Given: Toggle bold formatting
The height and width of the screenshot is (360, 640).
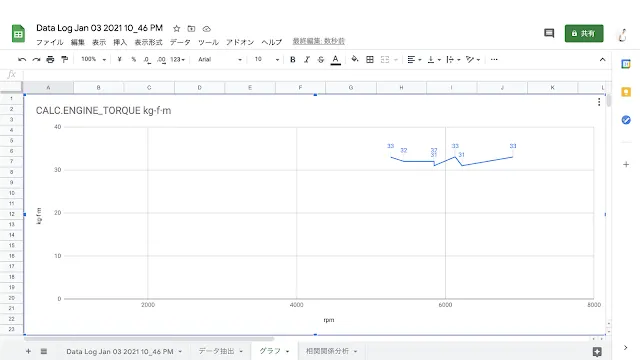Looking at the screenshot, I should click(x=293, y=60).
